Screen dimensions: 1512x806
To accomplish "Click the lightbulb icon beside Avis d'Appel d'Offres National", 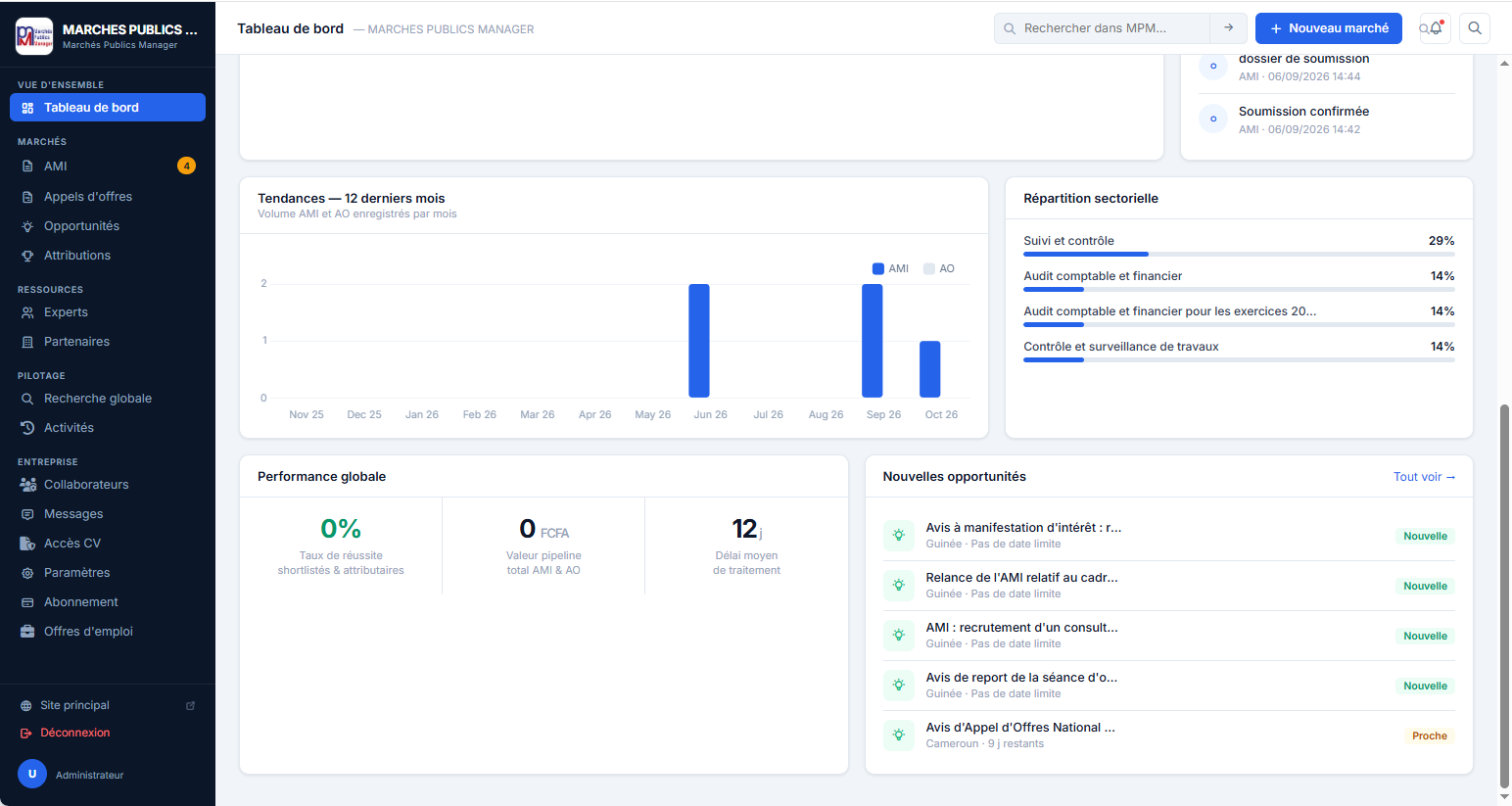I will (899, 735).
